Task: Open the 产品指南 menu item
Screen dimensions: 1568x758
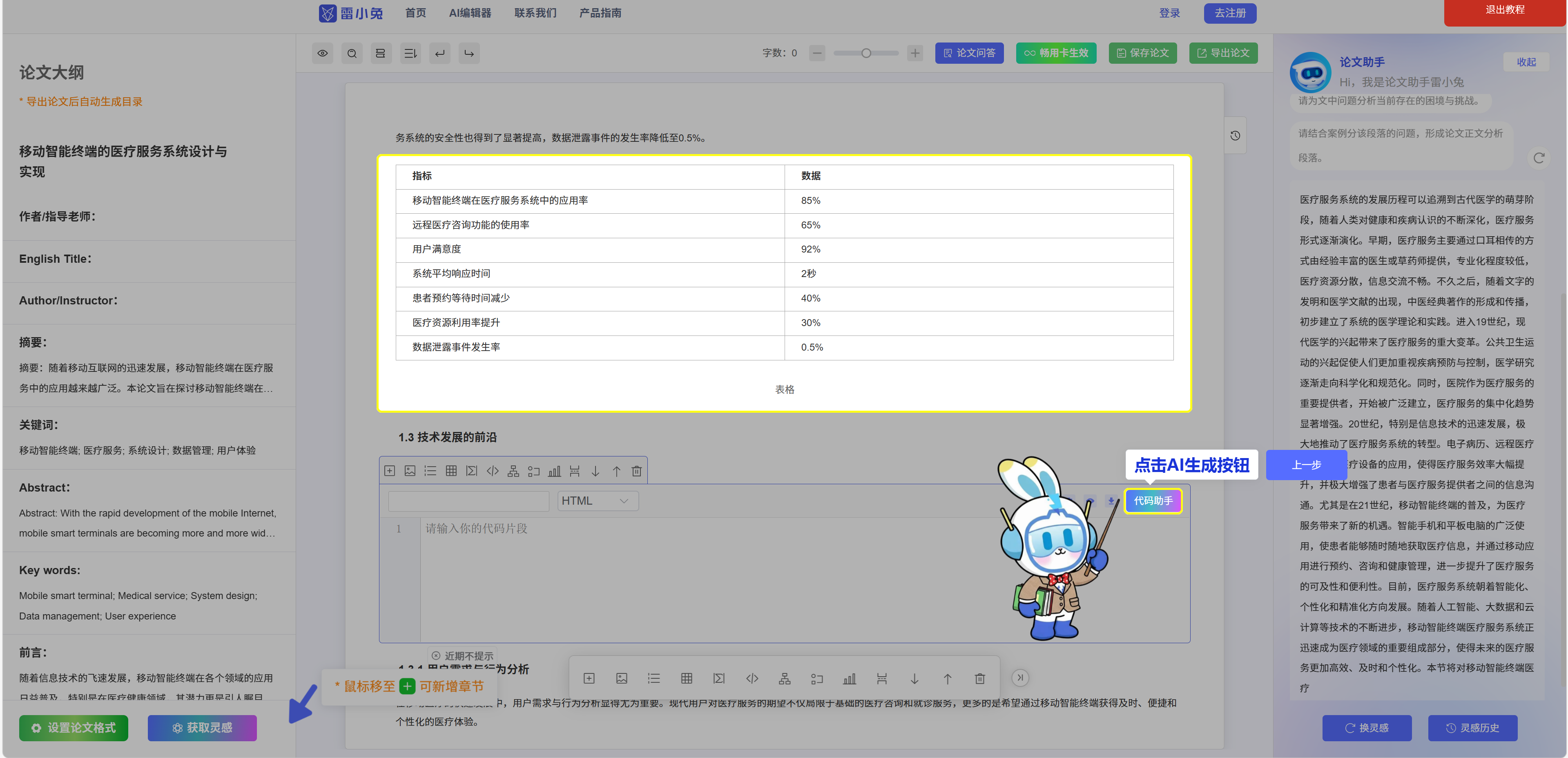Action: coord(600,13)
